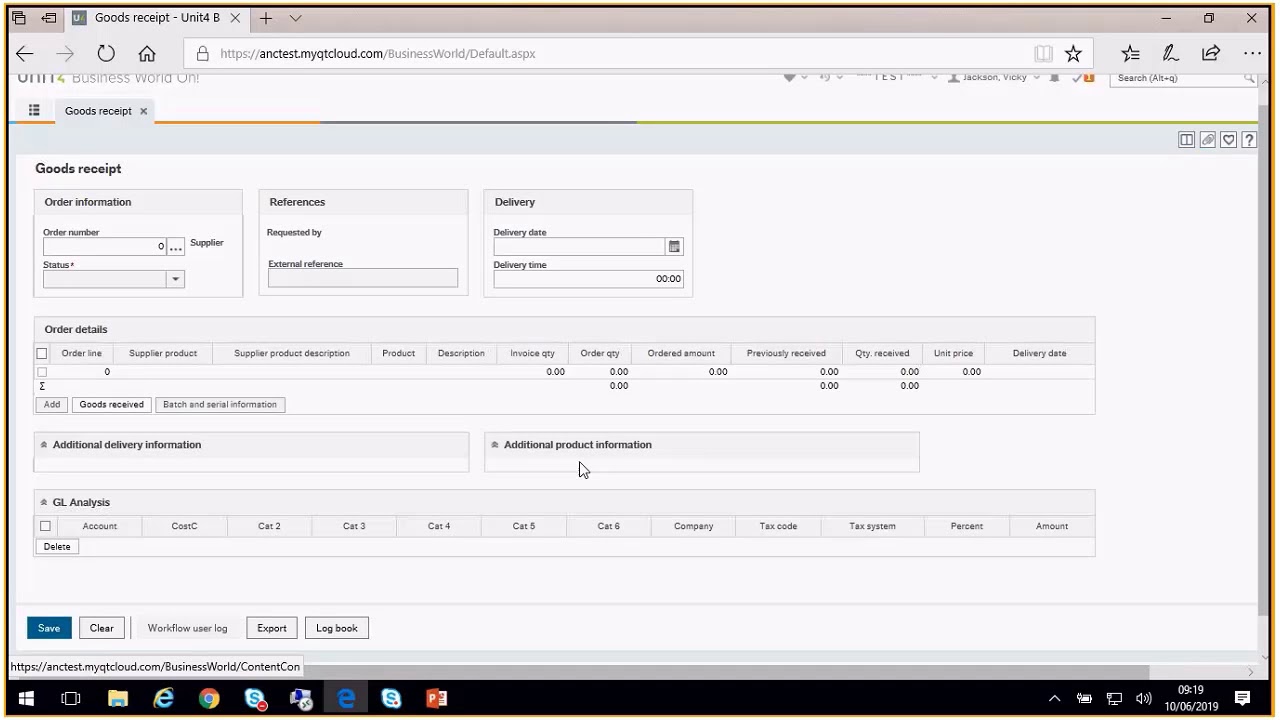Viewport: 1280px width, 720px height.
Task: Open the Workflow user log
Action: (187, 628)
